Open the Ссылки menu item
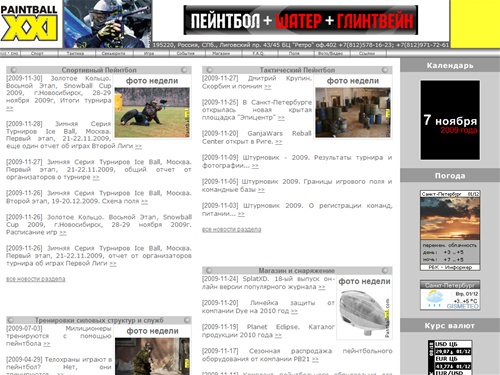The image size is (500, 375). click(367, 53)
